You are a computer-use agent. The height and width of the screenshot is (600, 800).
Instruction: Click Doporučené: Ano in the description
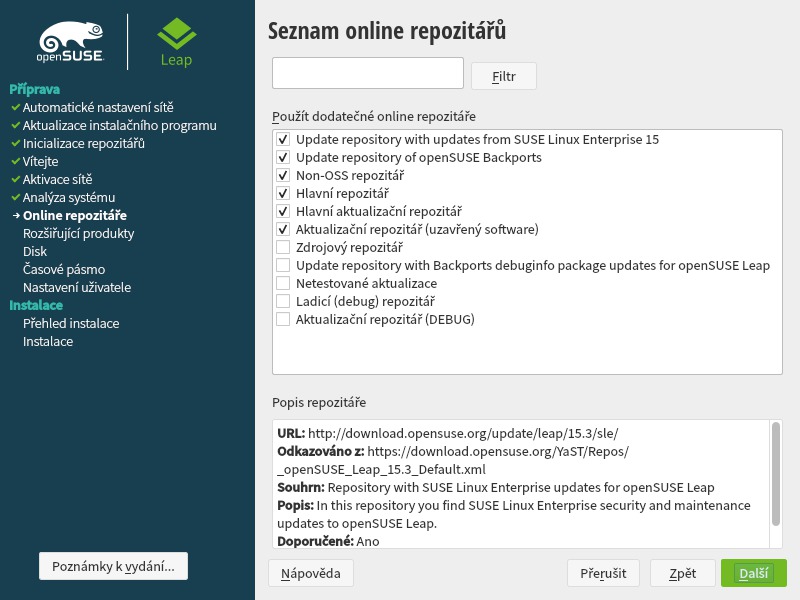328,541
